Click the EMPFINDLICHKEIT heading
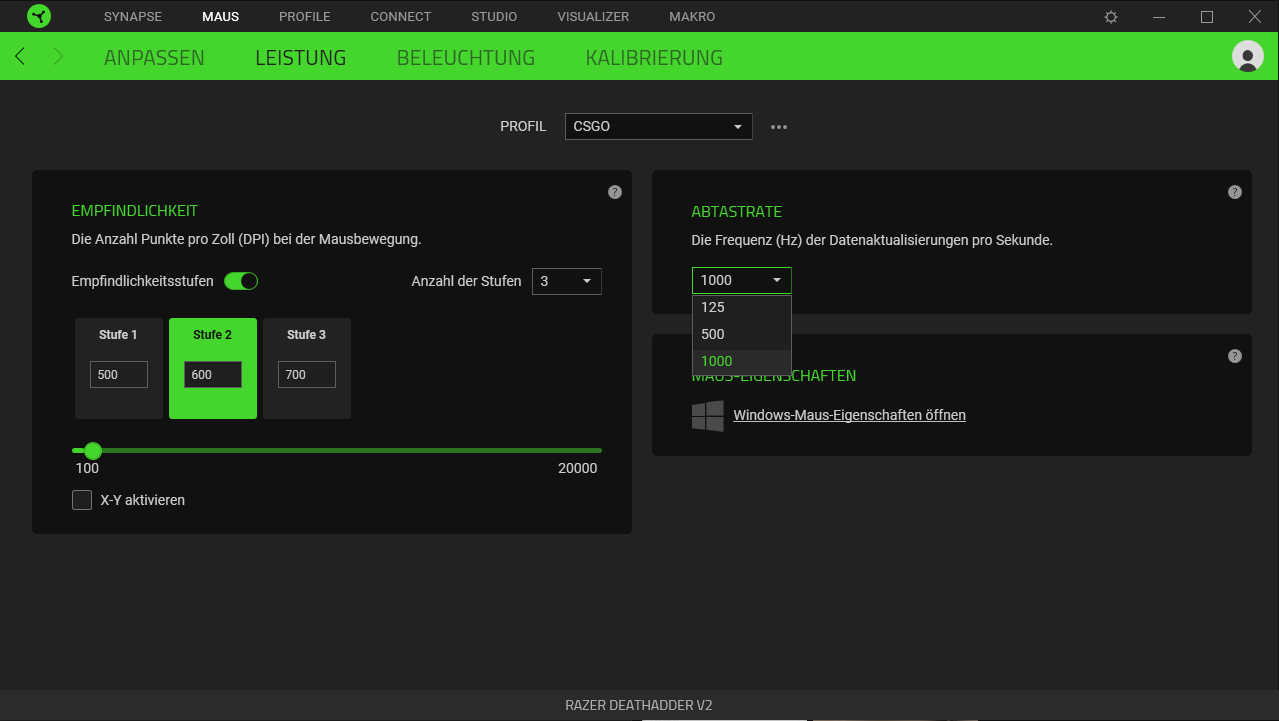Screen dimensions: 1279x721 135,211
